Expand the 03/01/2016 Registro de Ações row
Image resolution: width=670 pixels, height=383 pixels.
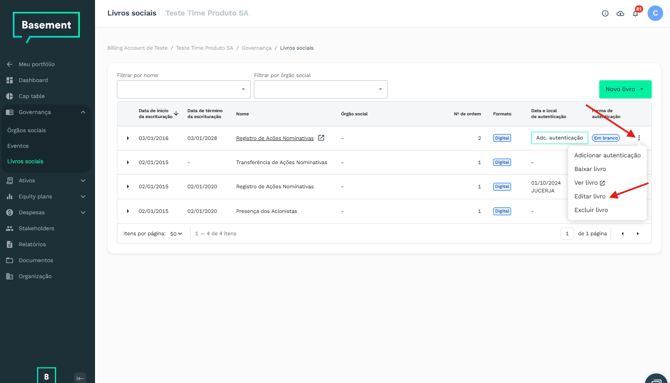(x=128, y=138)
